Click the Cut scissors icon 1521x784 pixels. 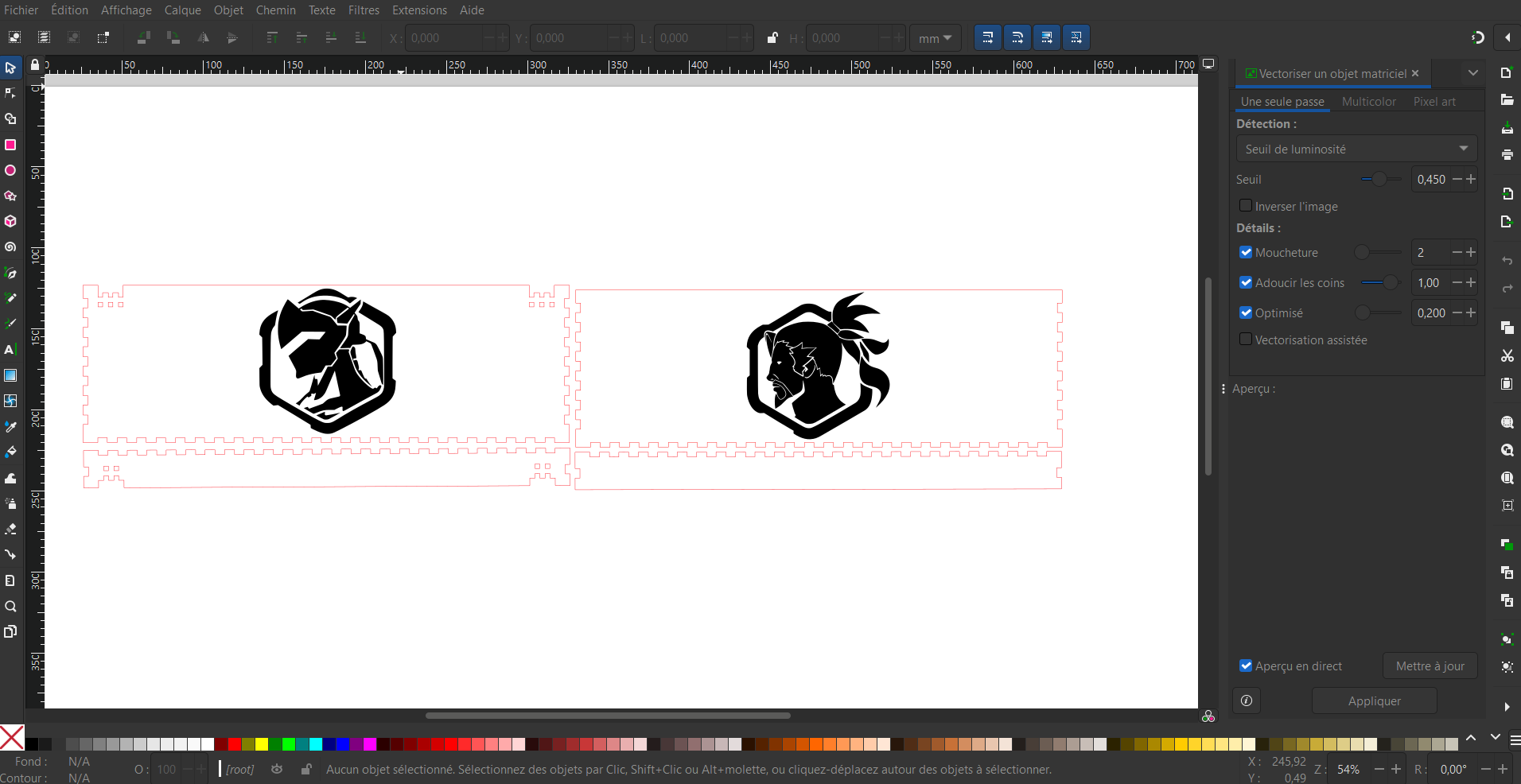(1507, 355)
